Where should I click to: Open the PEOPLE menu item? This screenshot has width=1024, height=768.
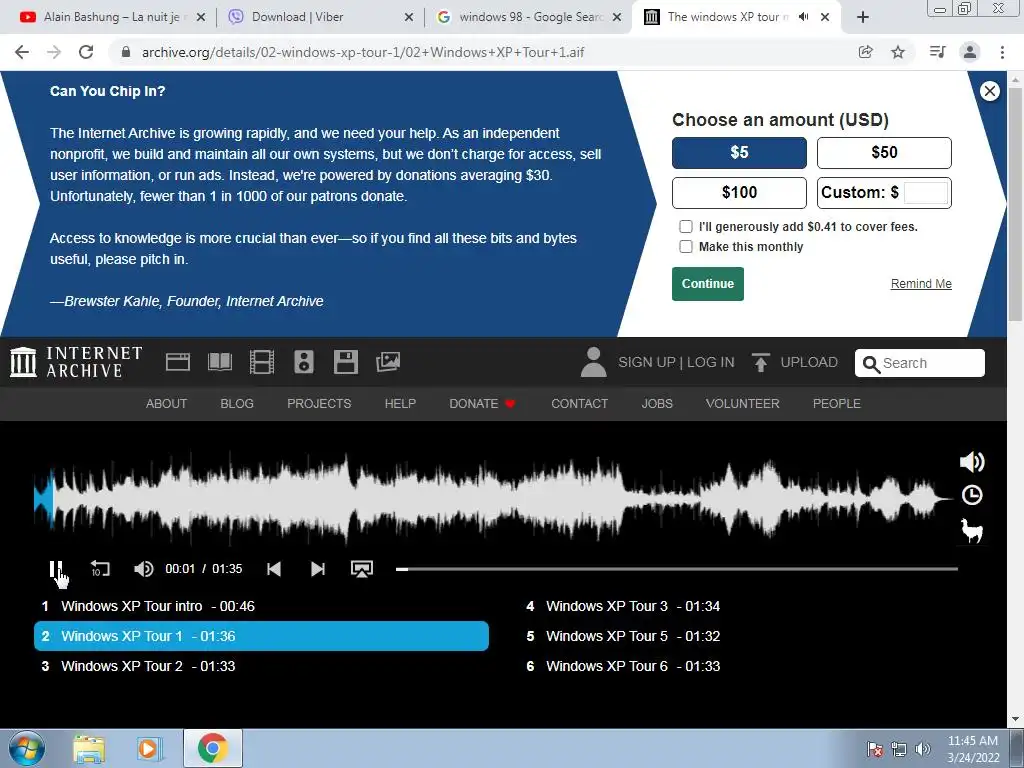click(x=837, y=404)
